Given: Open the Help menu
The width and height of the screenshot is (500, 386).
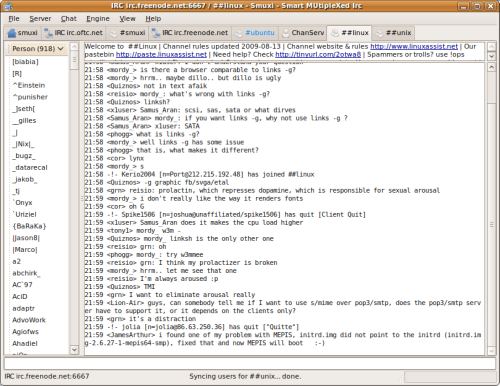Looking at the screenshot, I should coord(153,19).
